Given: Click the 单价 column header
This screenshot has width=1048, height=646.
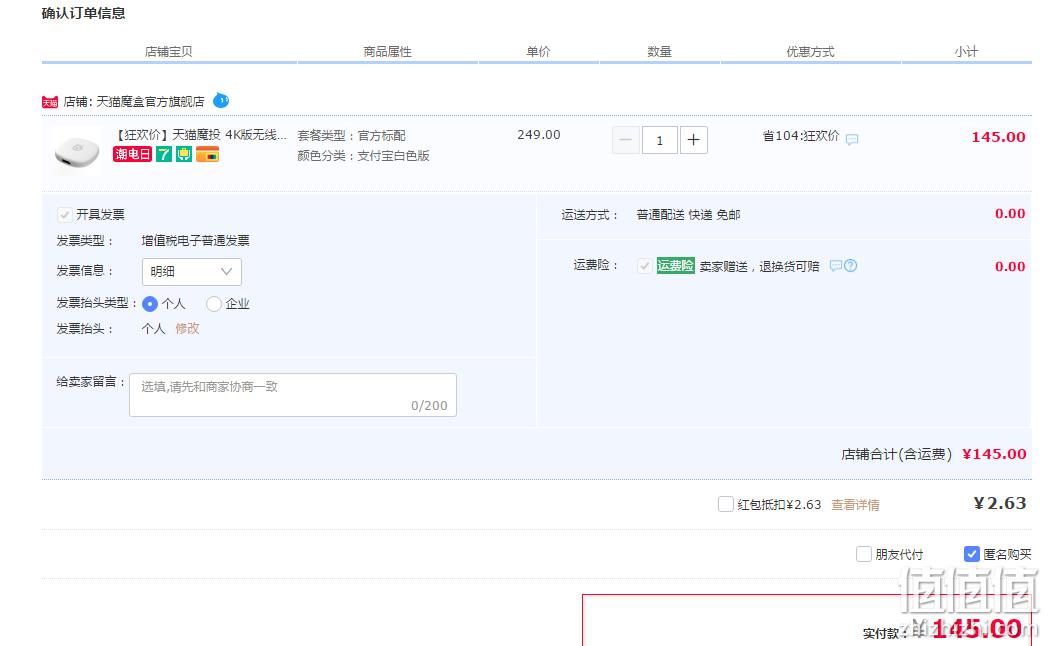Looking at the screenshot, I should pos(538,51).
